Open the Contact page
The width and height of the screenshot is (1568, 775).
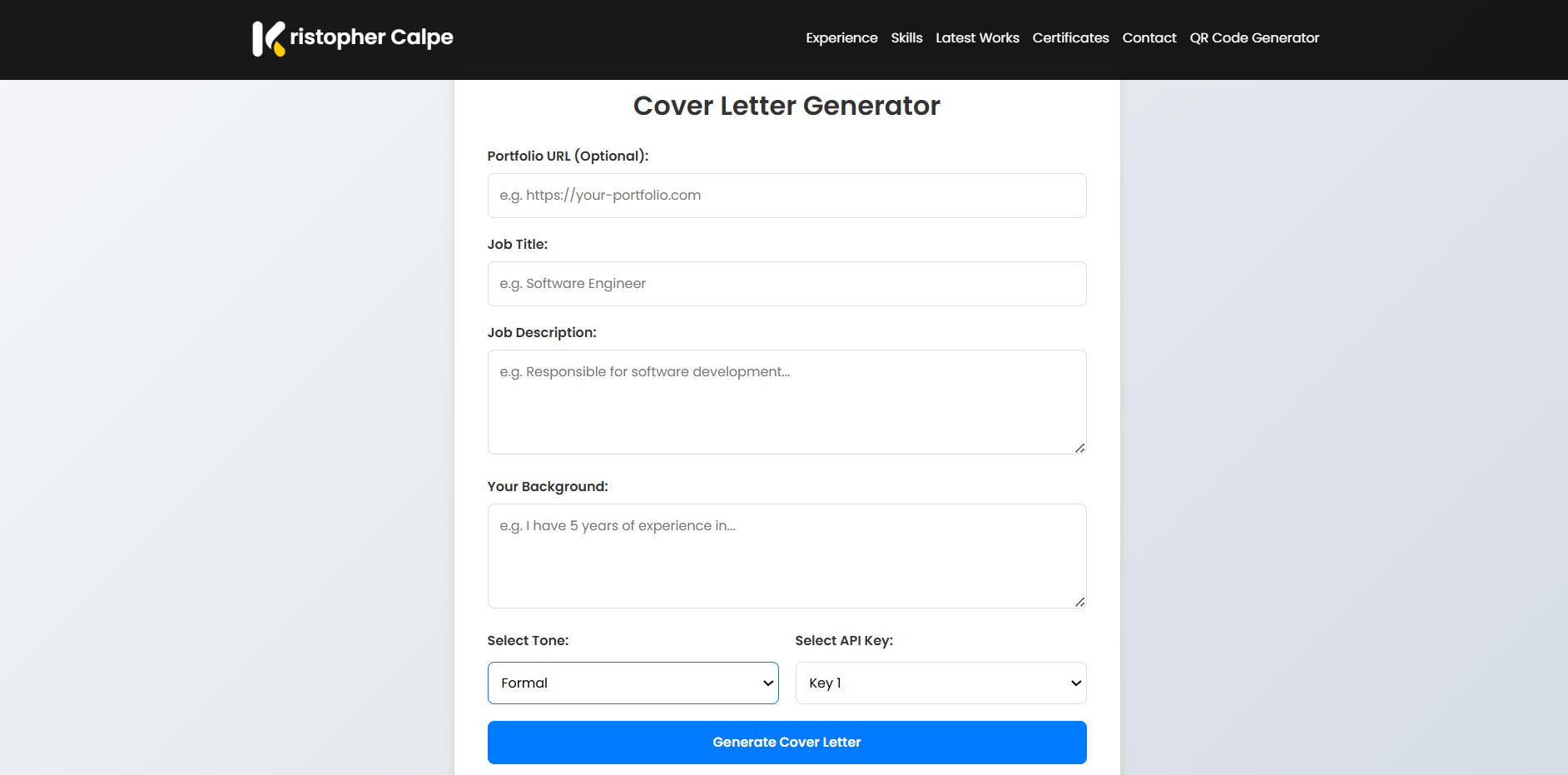(1149, 38)
